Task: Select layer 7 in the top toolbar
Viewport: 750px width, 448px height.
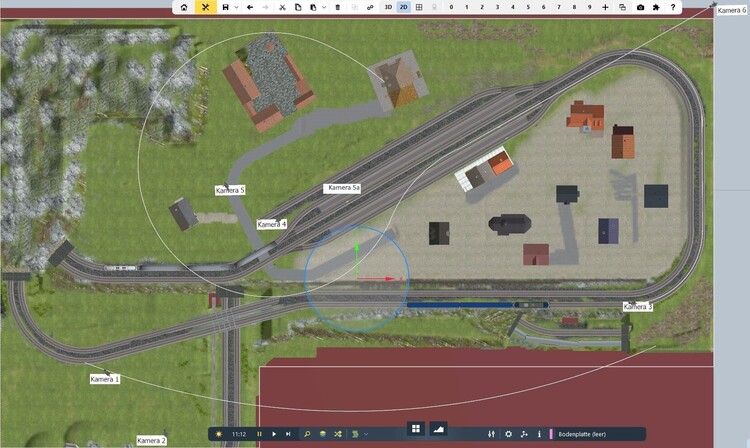Action: pyautogui.click(x=559, y=7)
